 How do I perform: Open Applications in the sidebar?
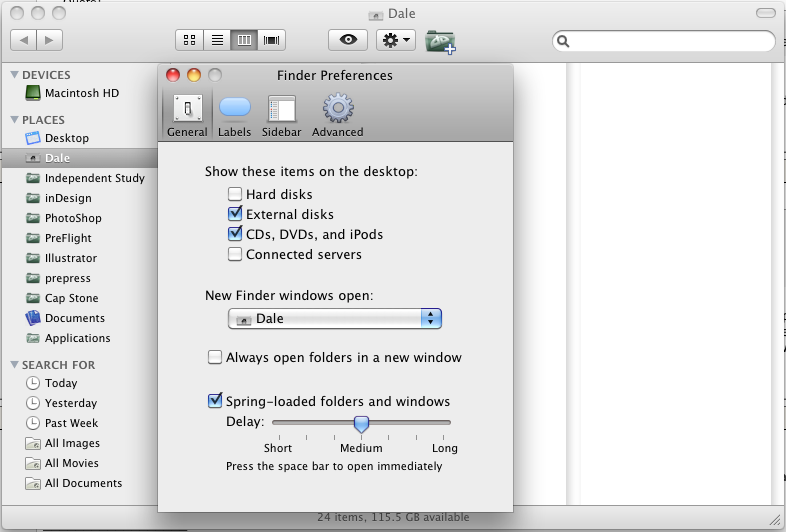(80, 338)
